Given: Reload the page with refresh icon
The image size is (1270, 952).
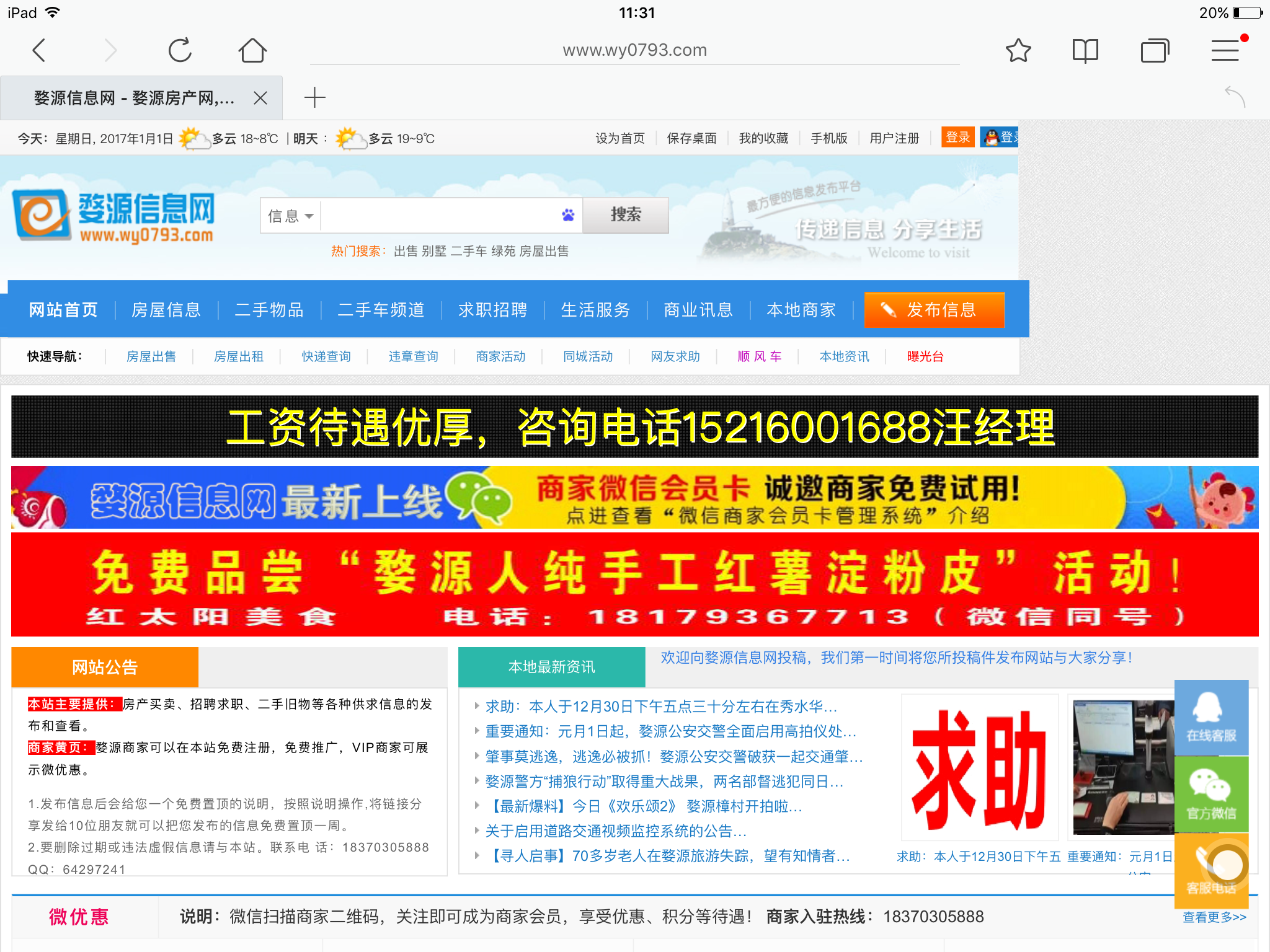Looking at the screenshot, I should [180, 50].
